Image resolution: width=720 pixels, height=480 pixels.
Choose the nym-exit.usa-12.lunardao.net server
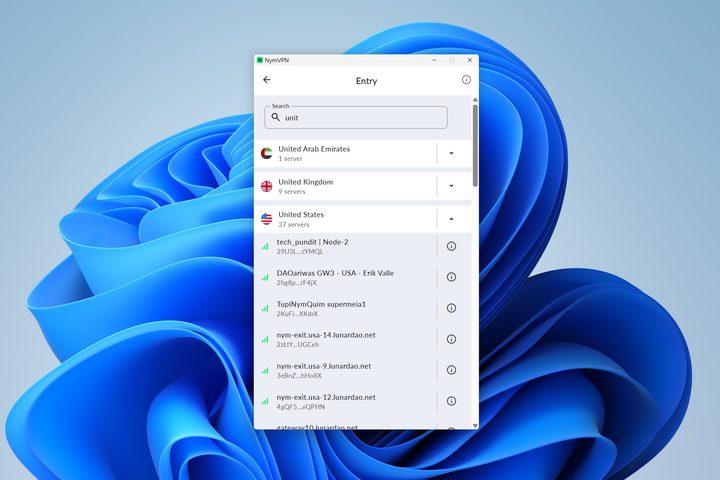point(345,401)
